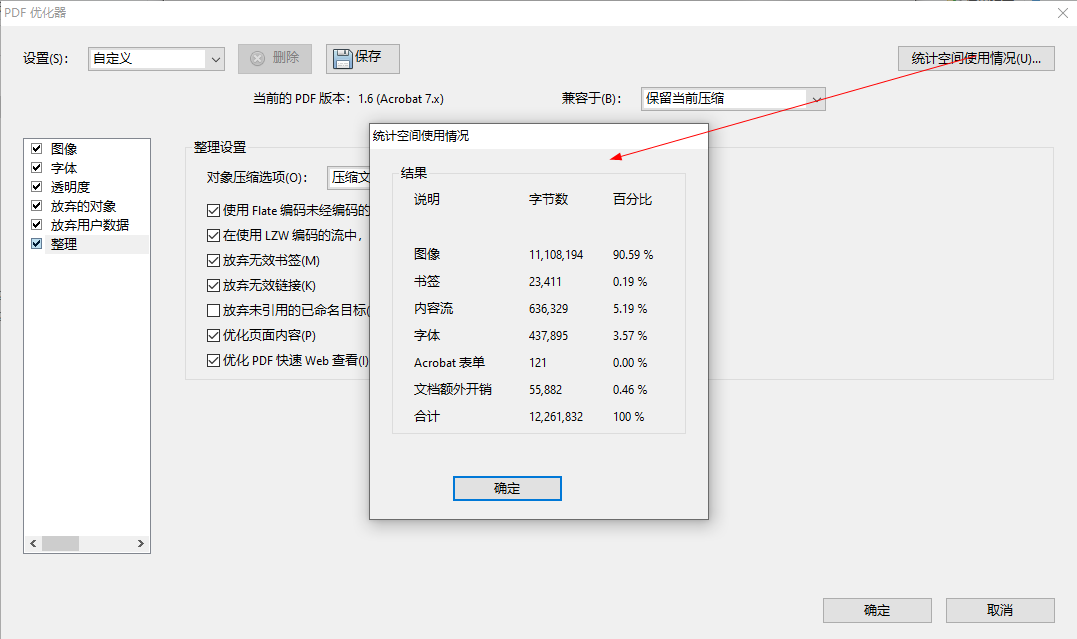Uncheck 优化页面内容 option
The height and width of the screenshot is (639, 1077).
click(x=213, y=335)
